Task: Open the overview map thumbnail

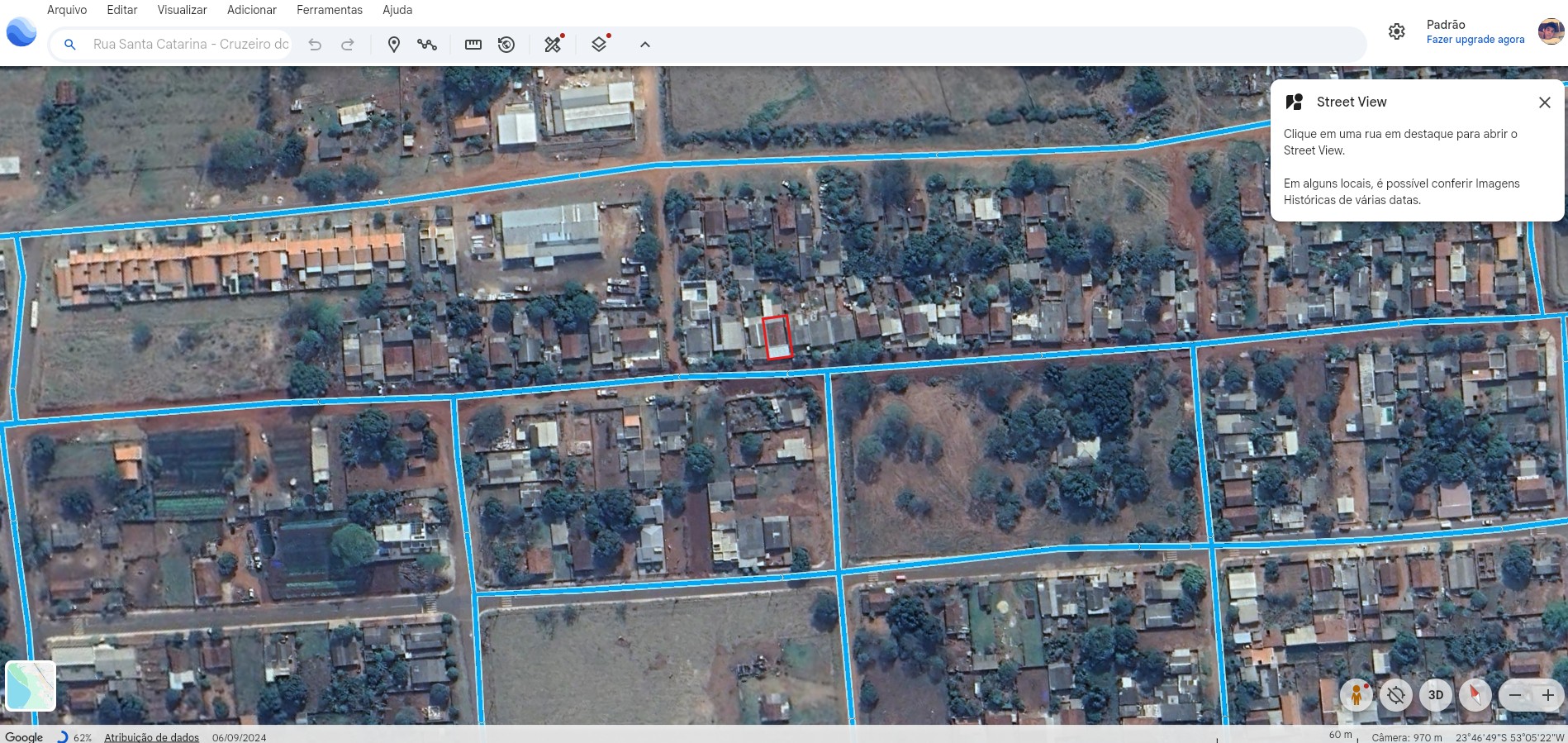Action: click(31, 686)
